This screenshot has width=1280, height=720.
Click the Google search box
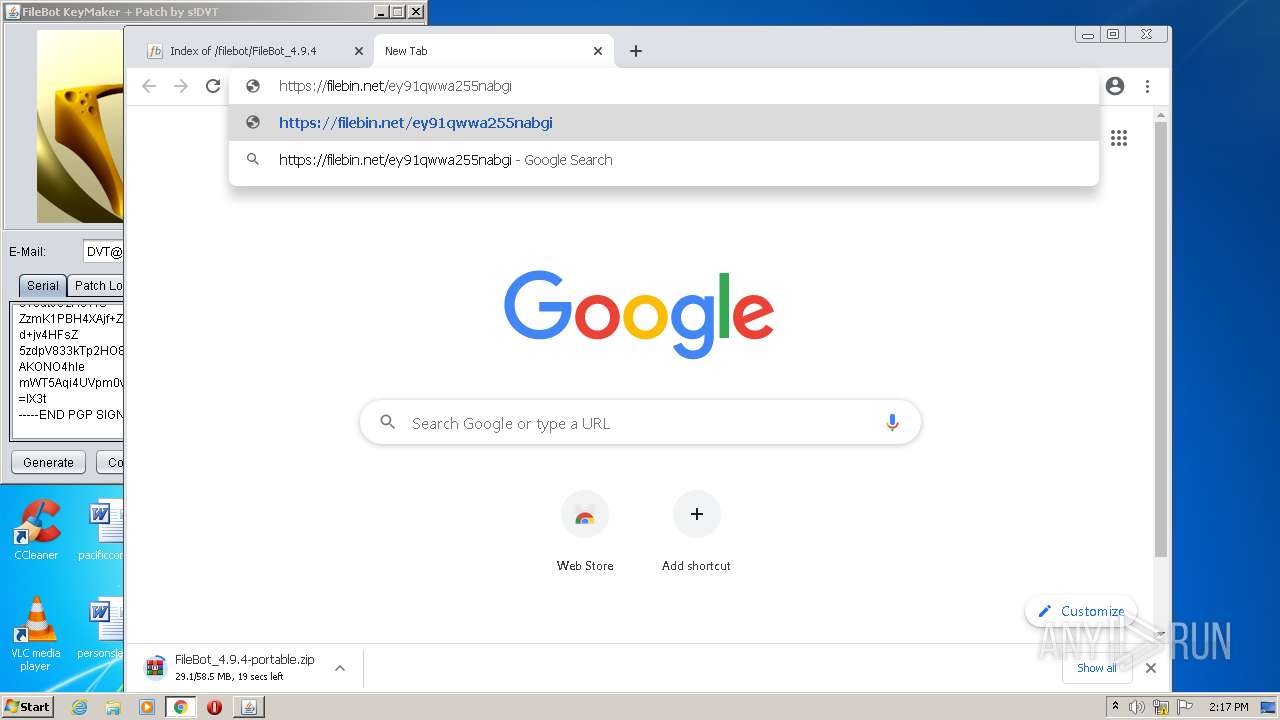click(640, 423)
